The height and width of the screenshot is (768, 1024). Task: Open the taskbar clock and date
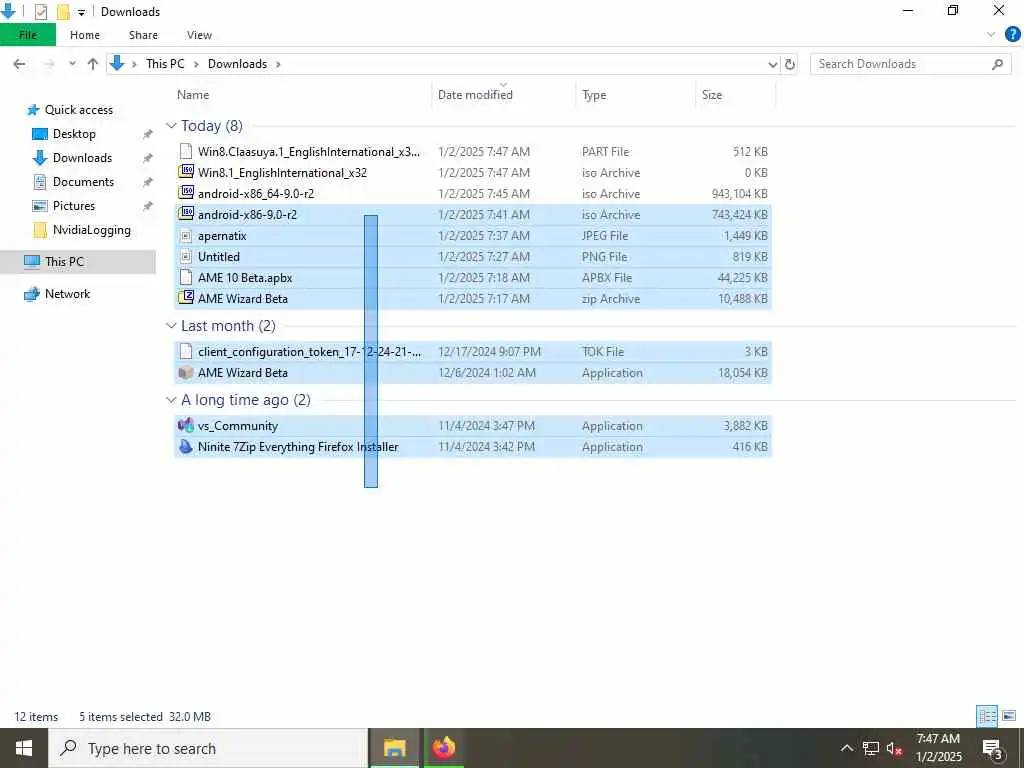click(x=938, y=748)
